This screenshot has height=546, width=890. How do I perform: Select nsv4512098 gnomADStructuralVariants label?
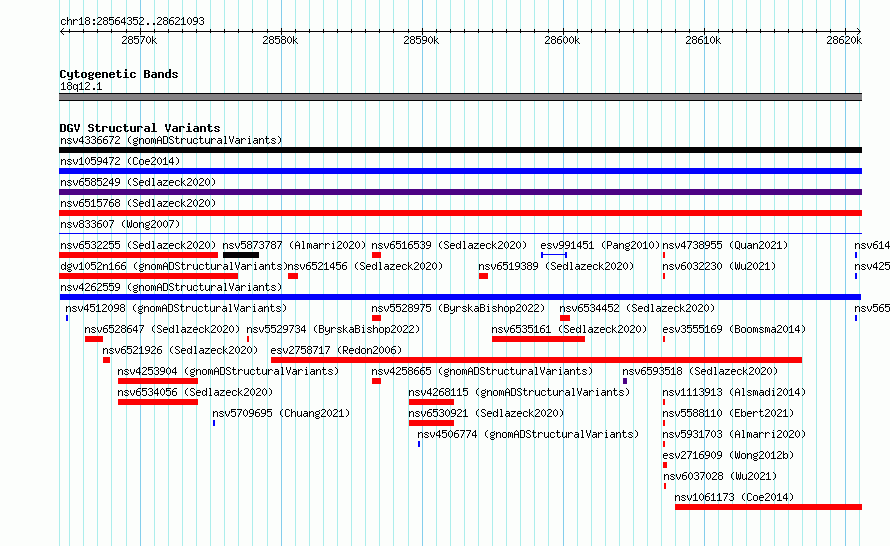(176, 308)
